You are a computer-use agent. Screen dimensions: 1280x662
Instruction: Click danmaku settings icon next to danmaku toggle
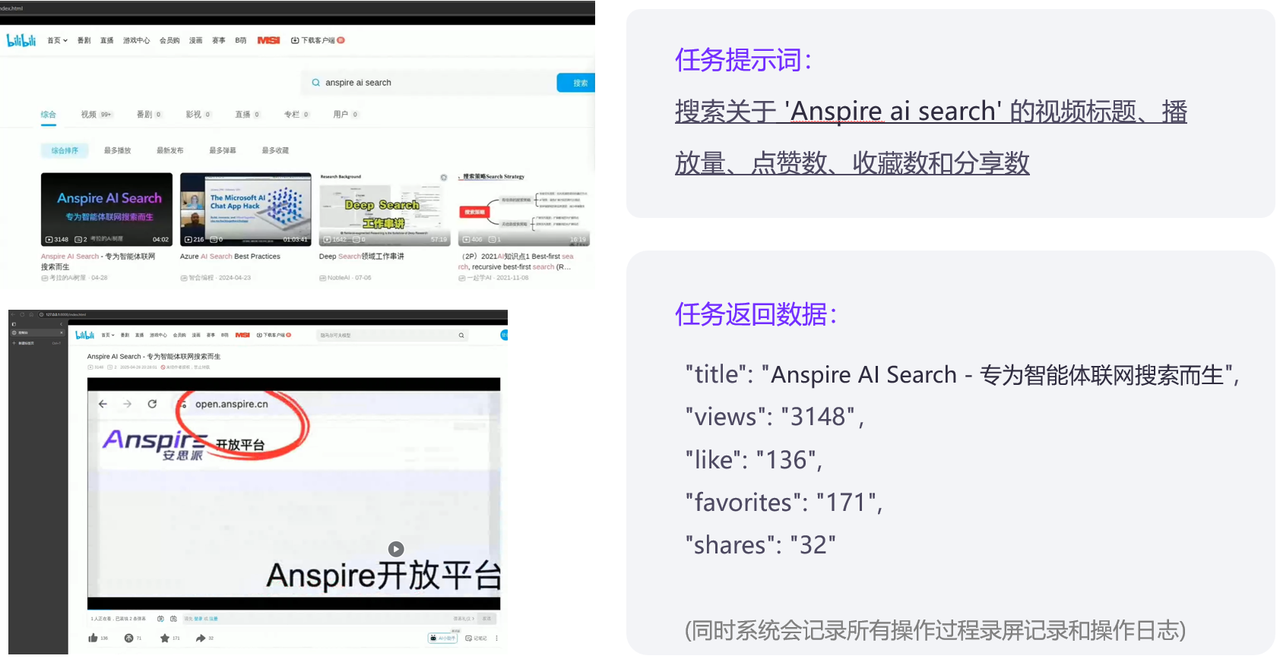[173, 619]
